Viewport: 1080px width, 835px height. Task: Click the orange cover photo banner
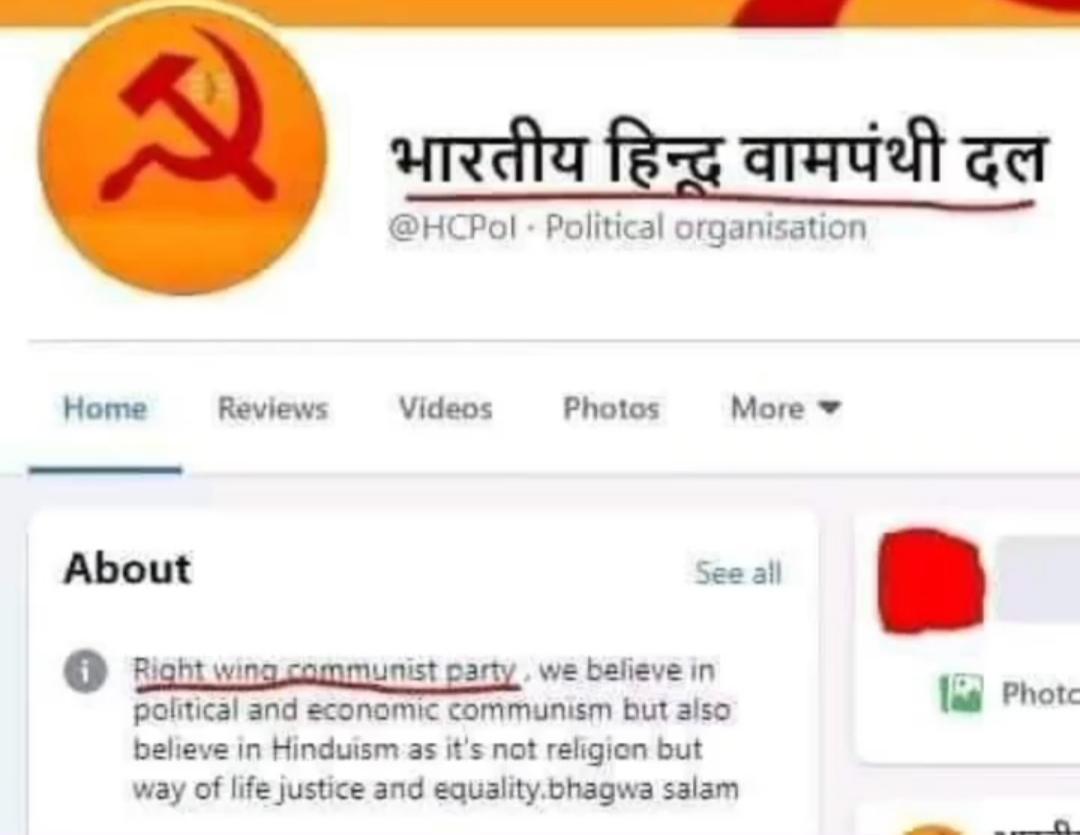coord(540,12)
